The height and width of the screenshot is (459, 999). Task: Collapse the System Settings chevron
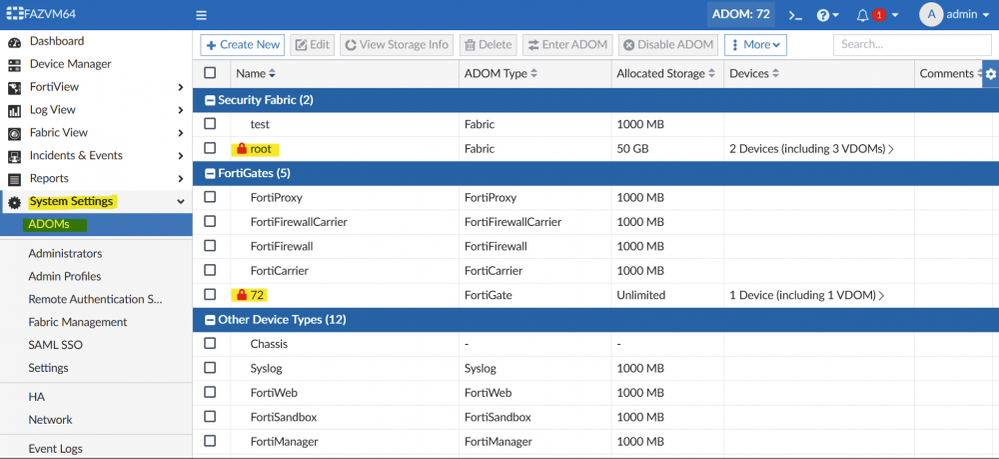coord(181,201)
